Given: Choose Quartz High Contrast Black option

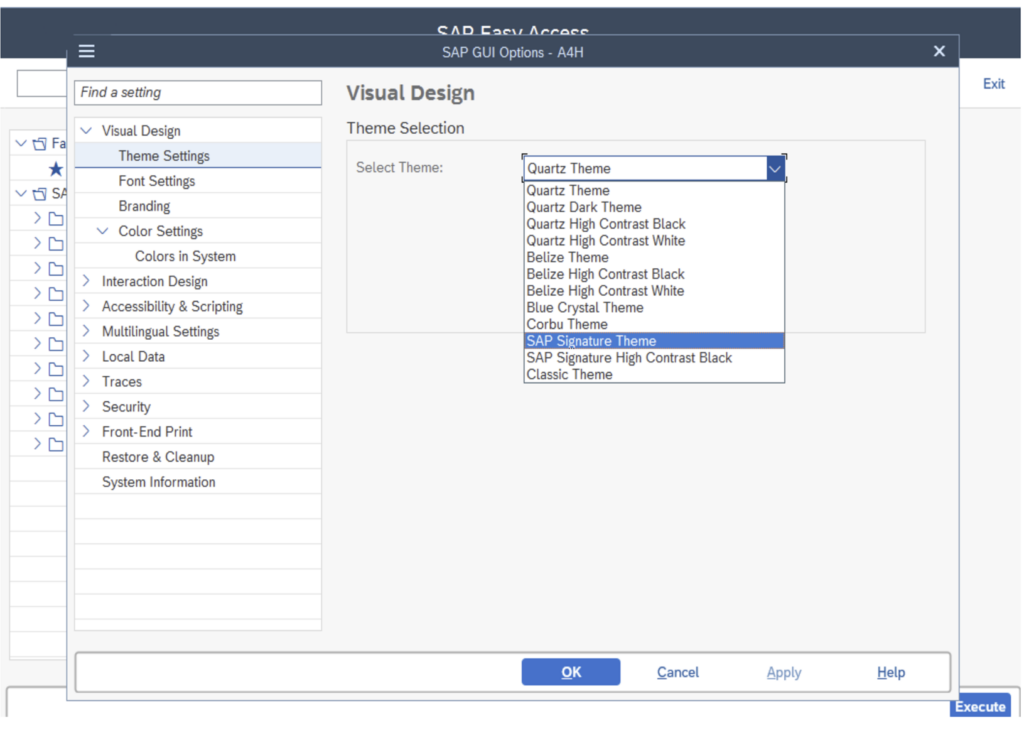Looking at the screenshot, I should [x=654, y=224].
